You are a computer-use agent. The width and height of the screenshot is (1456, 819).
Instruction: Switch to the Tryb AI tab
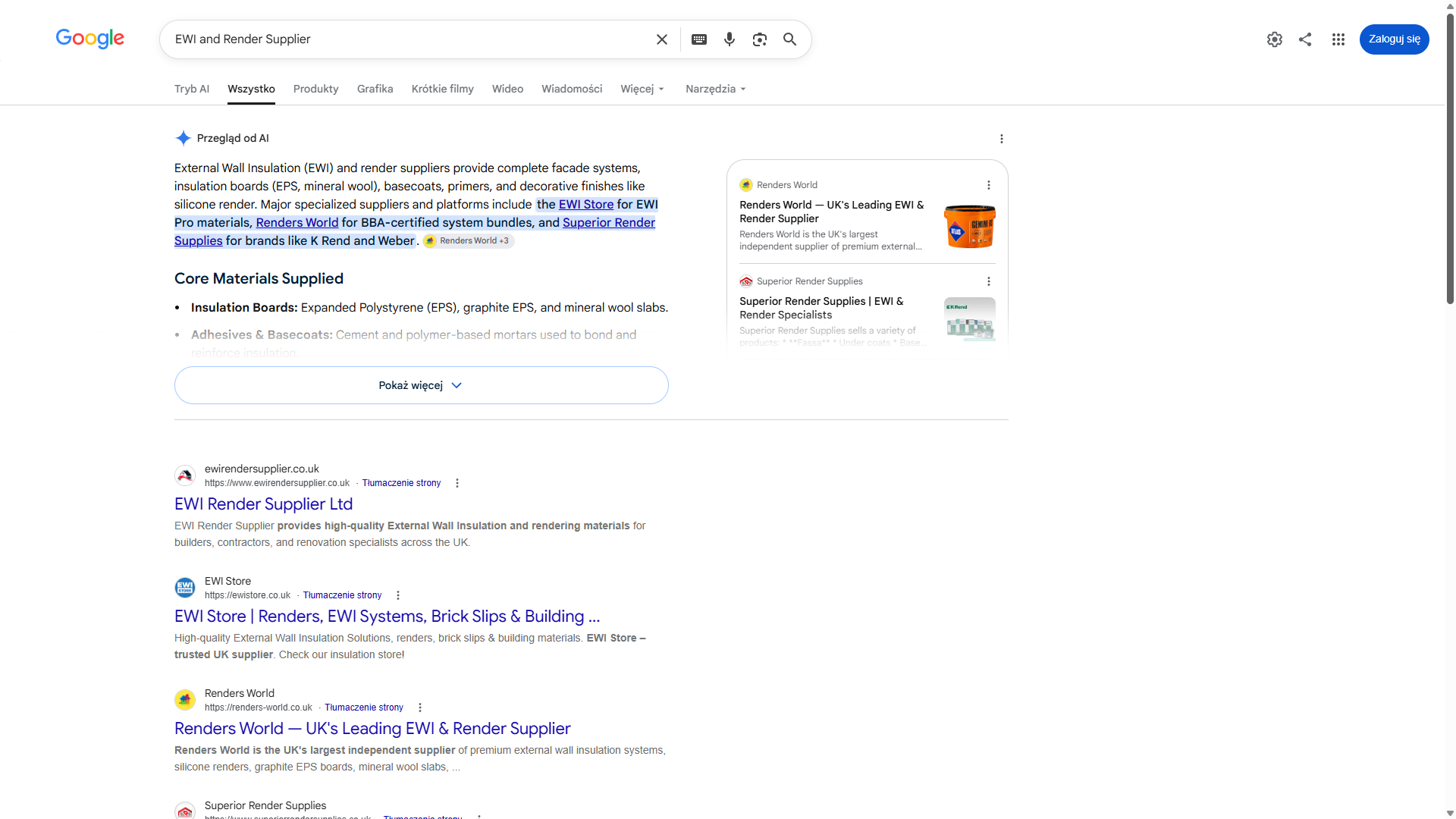192,89
